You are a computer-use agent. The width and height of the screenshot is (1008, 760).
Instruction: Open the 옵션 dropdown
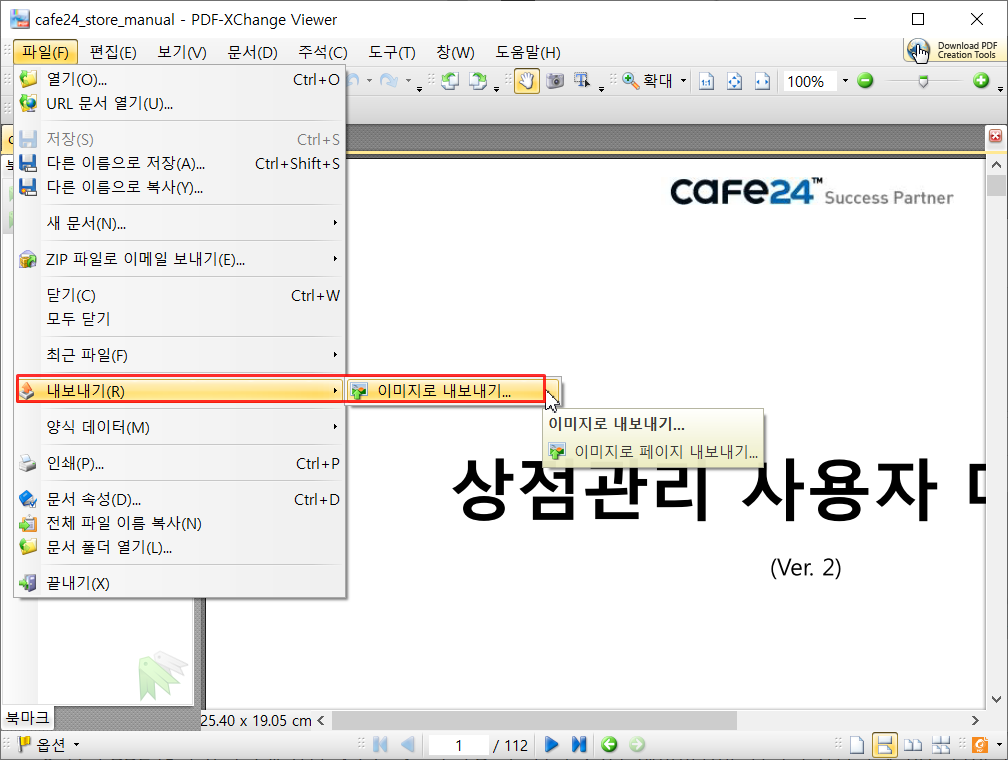pyautogui.click(x=48, y=745)
